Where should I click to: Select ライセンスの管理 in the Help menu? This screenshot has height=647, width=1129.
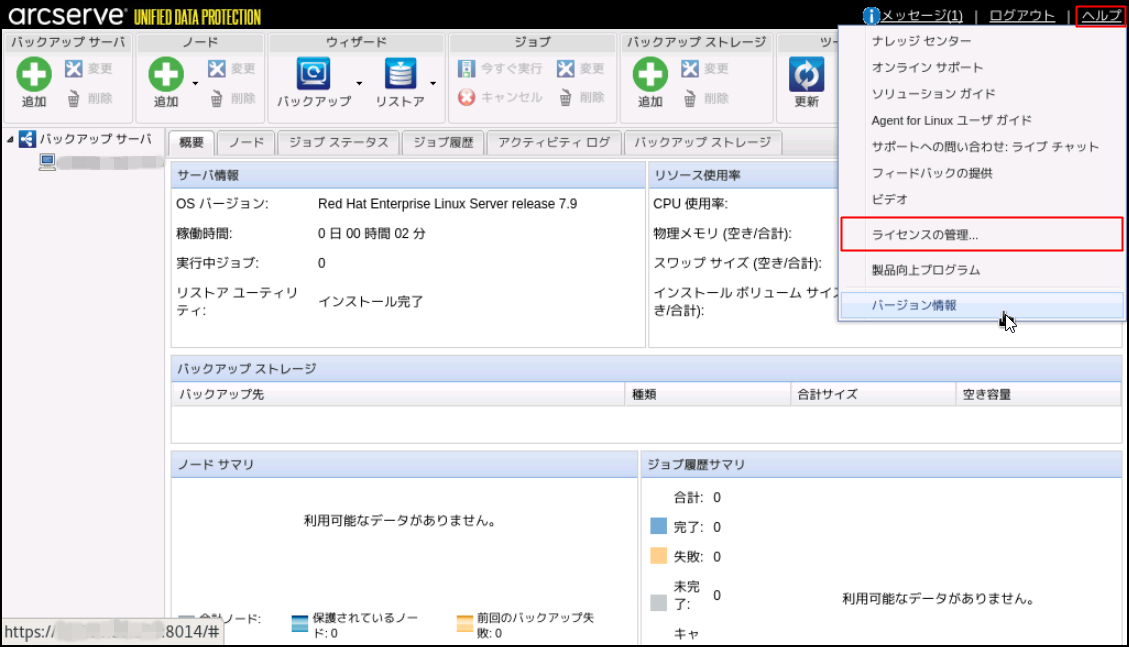pos(925,235)
